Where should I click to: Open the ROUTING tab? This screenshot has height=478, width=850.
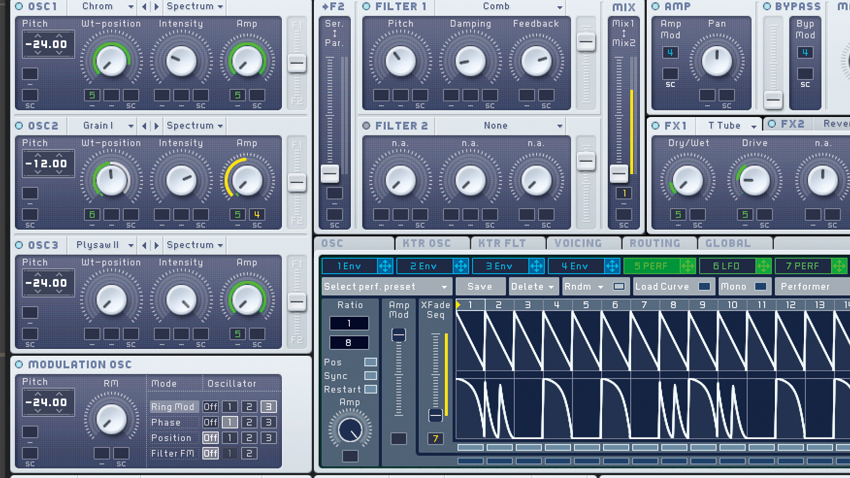(655, 243)
